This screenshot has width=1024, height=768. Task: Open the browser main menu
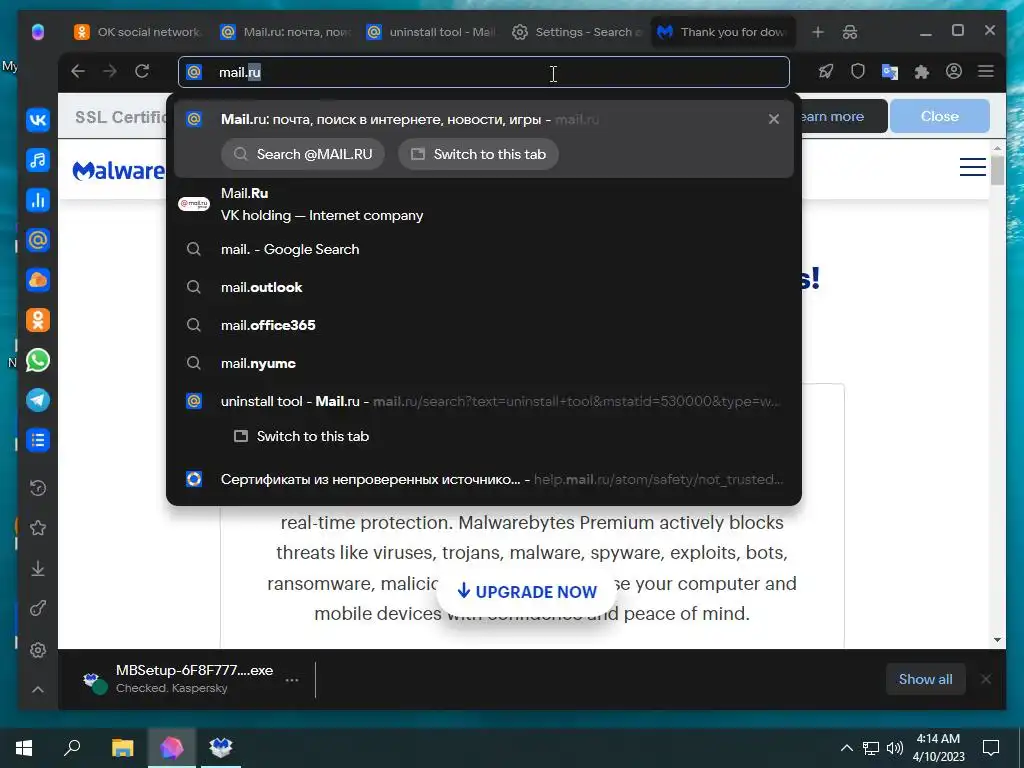(986, 71)
